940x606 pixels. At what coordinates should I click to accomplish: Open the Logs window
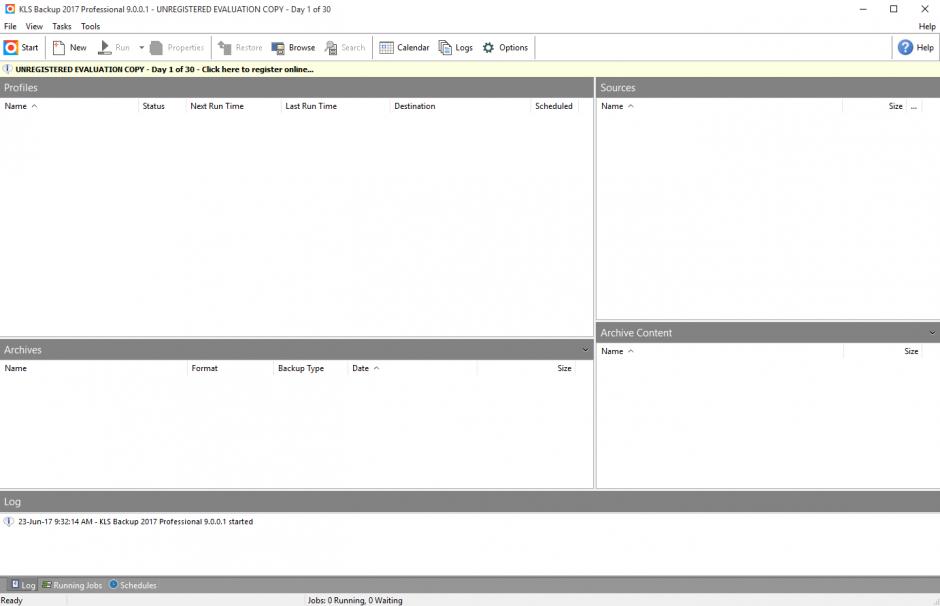coord(456,47)
